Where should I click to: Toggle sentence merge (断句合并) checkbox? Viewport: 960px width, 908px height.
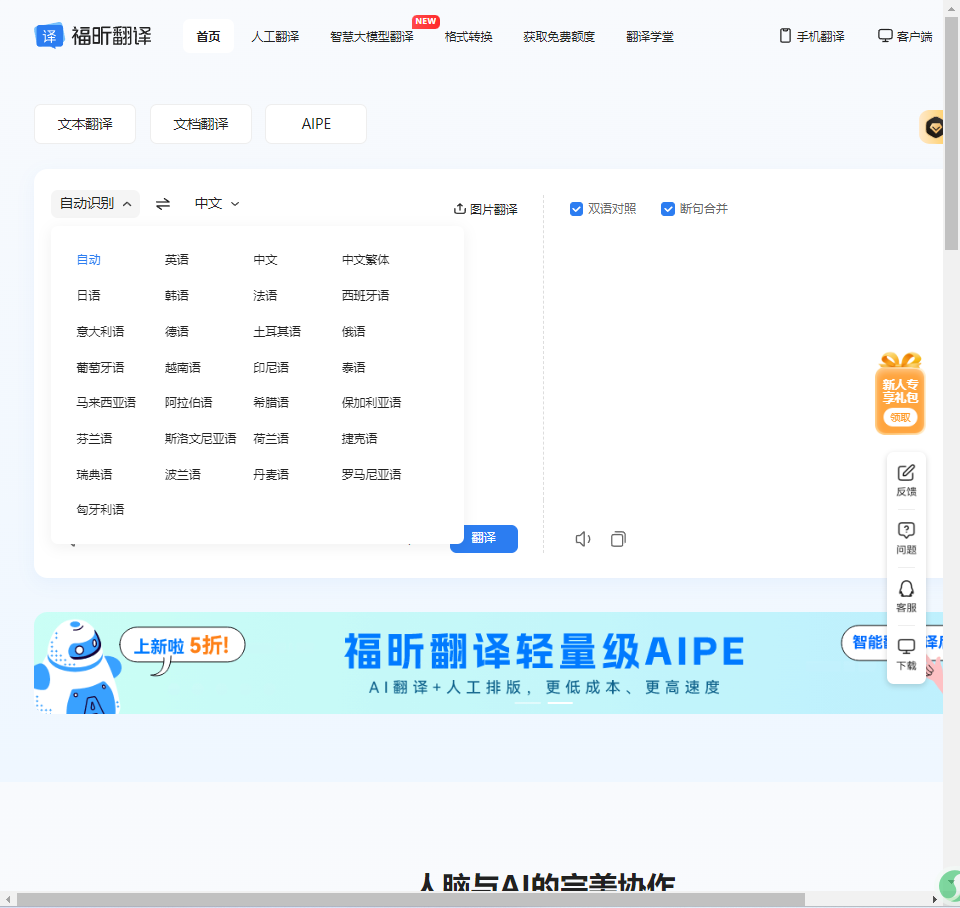668,209
